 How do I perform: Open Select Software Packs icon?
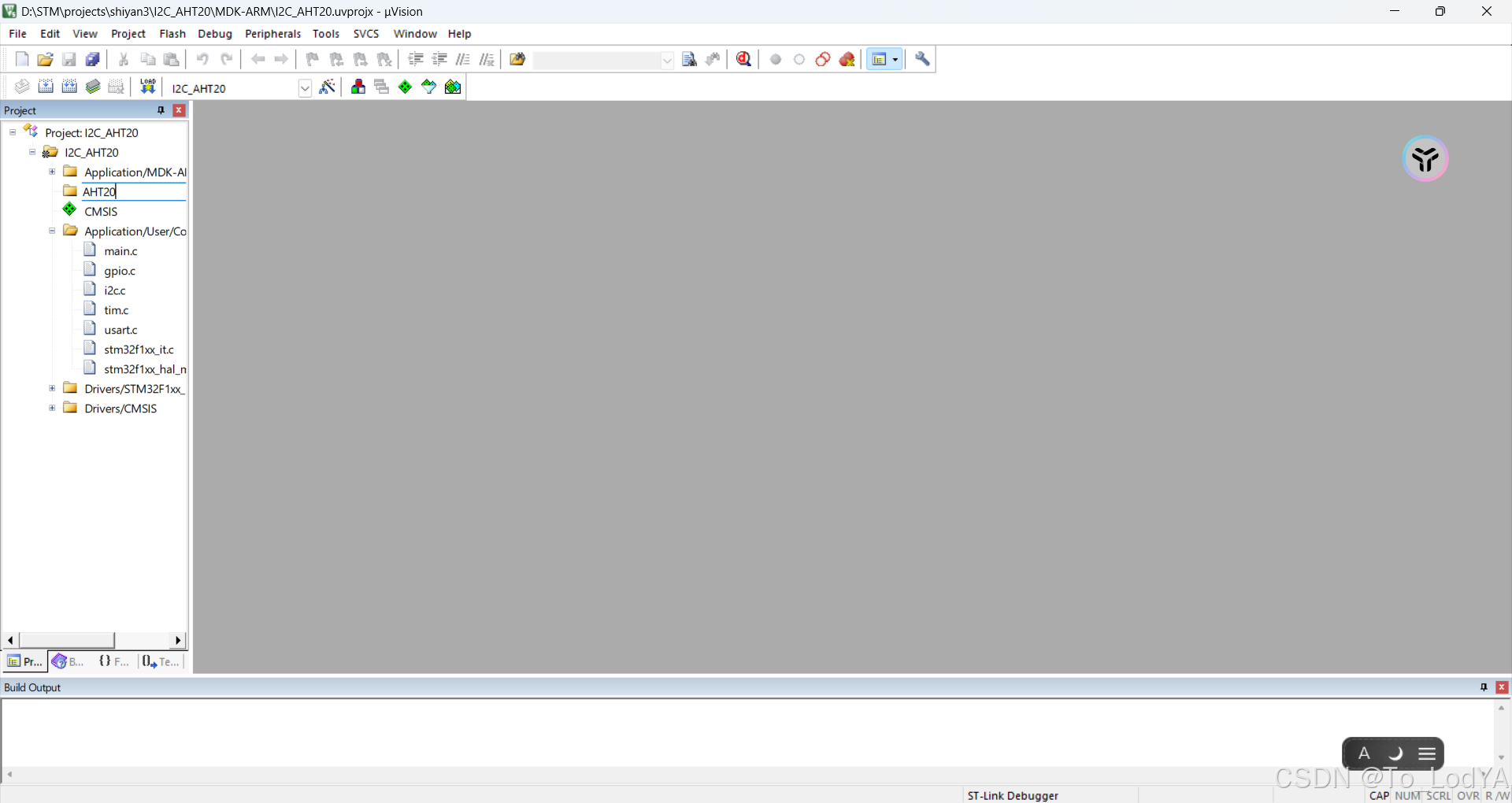coord(429,87)
